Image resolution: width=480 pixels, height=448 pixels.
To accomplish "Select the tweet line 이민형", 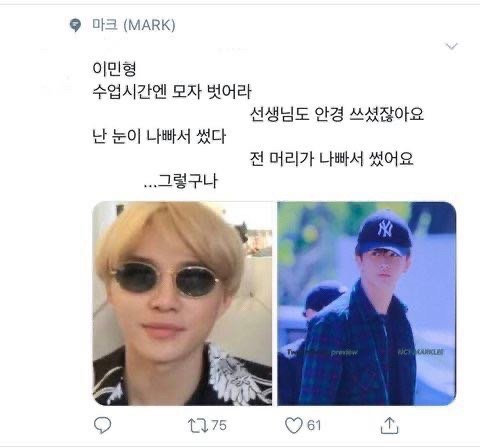I will pos(114,69).
